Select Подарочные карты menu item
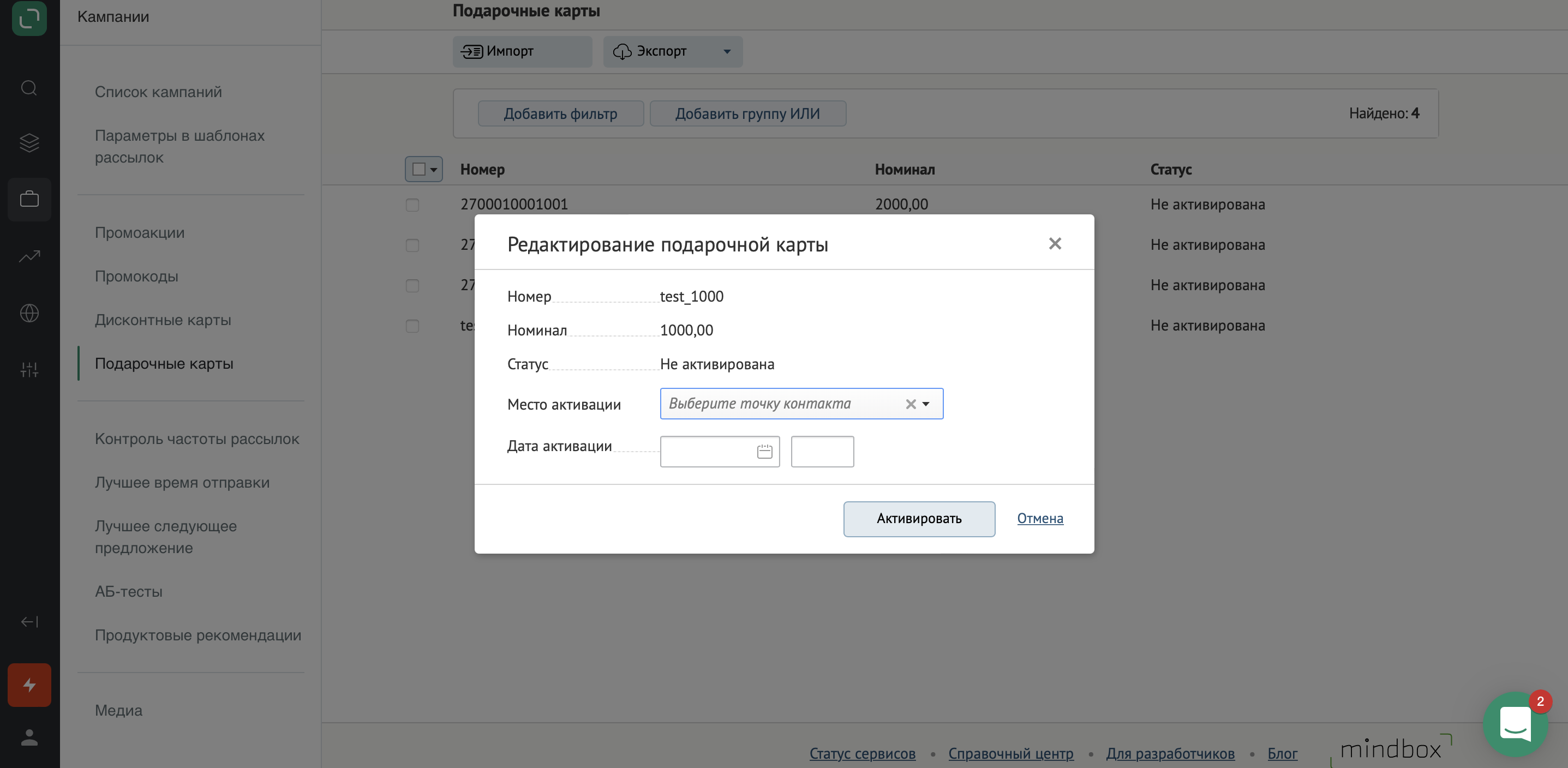 point(164,363)
